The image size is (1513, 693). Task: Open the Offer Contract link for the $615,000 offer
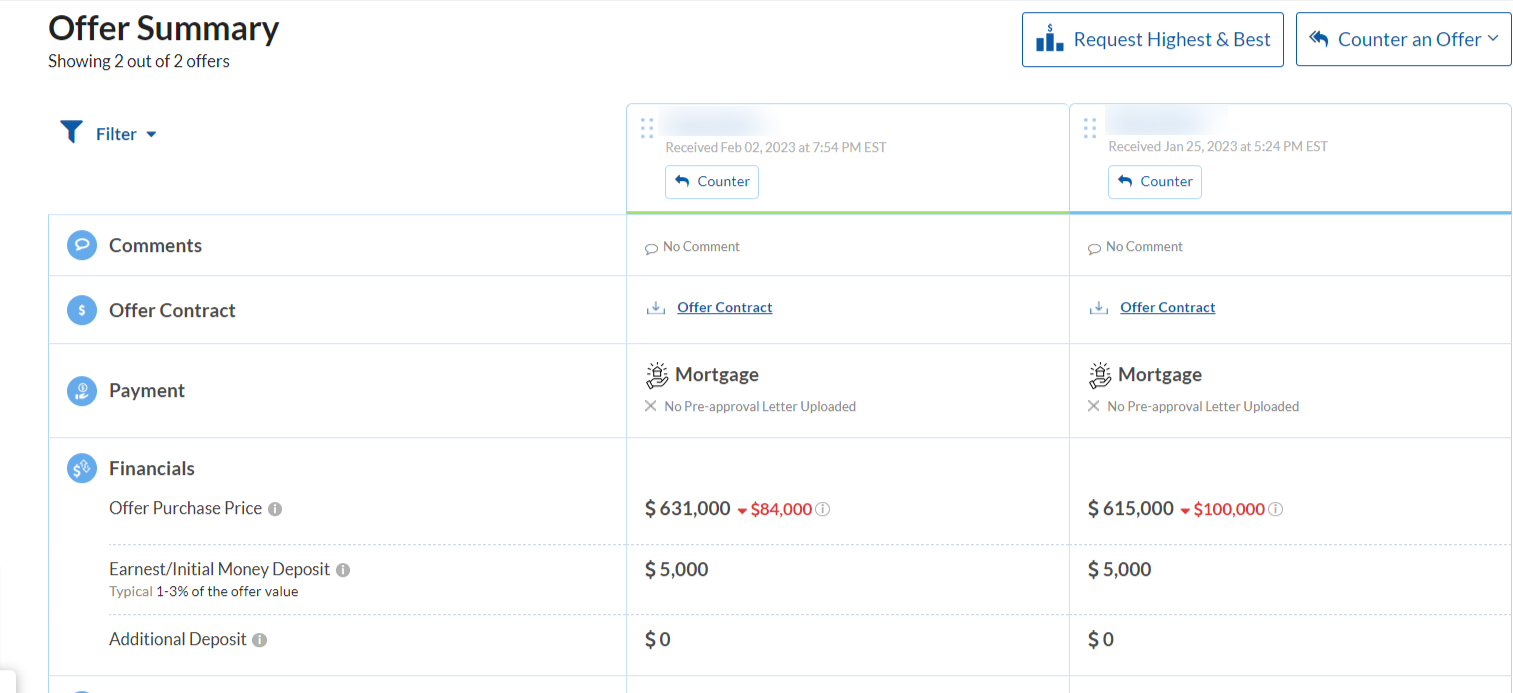pyautogui.click(x=1167, y=308)
